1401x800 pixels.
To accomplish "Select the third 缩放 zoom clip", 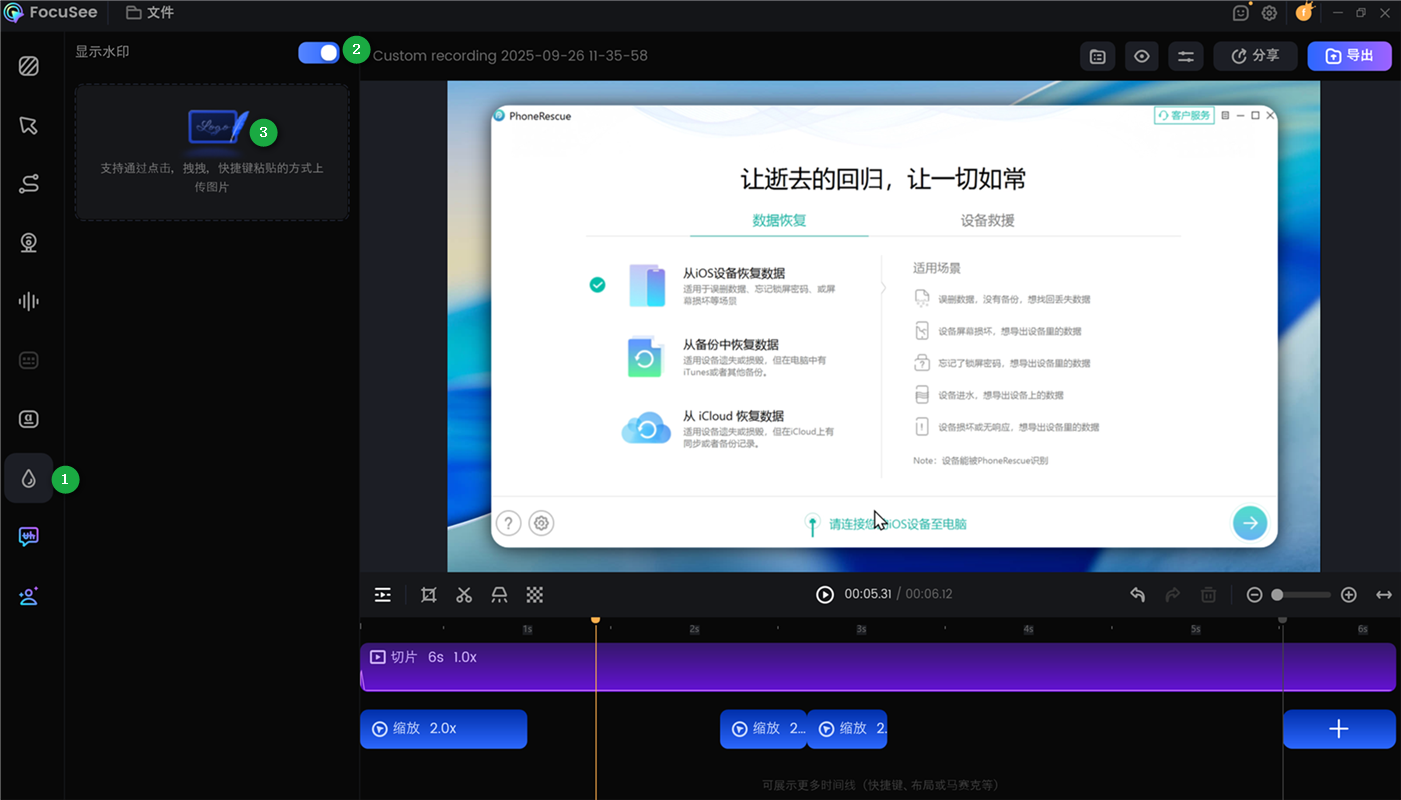I will [x=847, y=729].
